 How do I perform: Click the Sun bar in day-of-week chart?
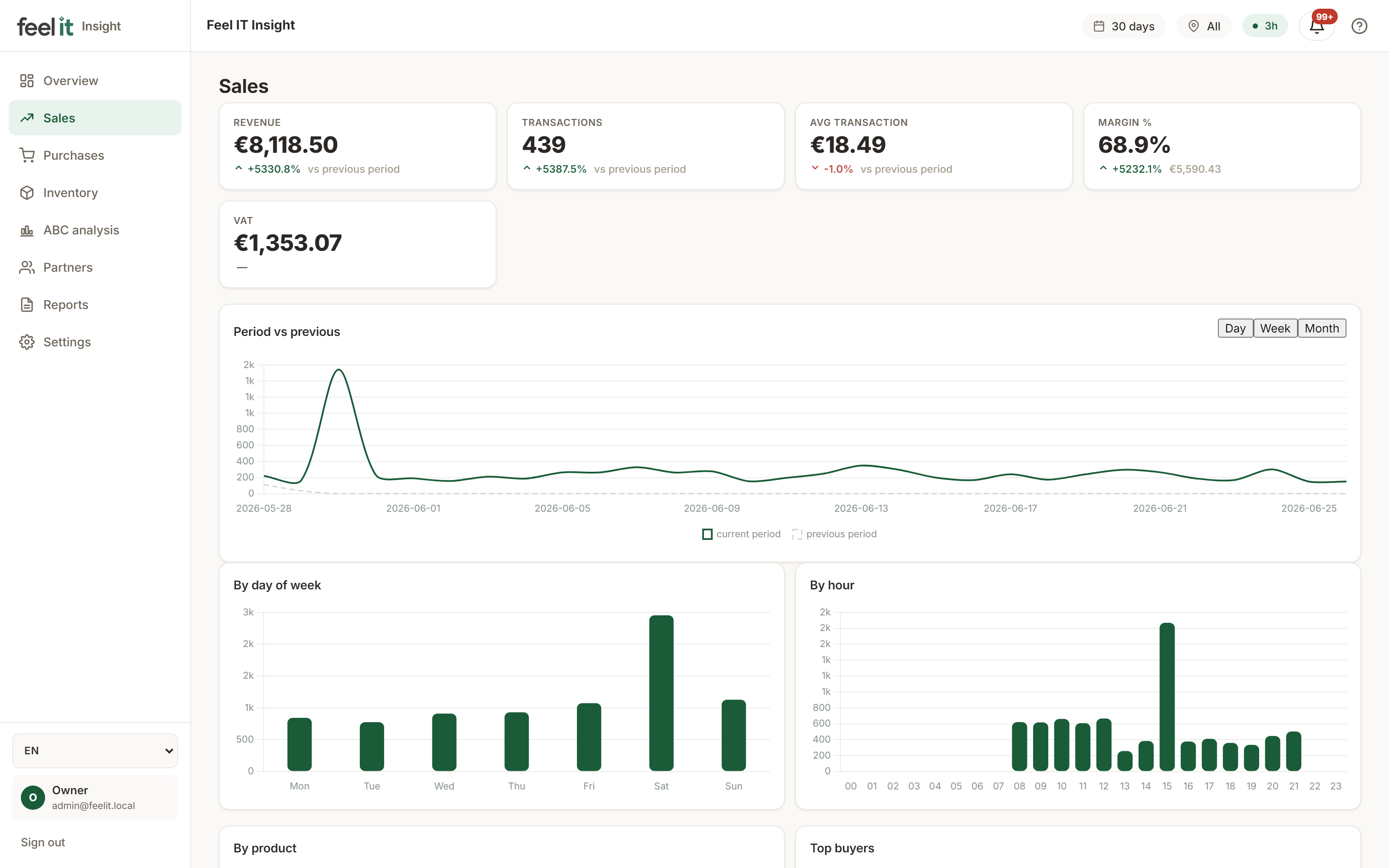[x=734, y=735]
